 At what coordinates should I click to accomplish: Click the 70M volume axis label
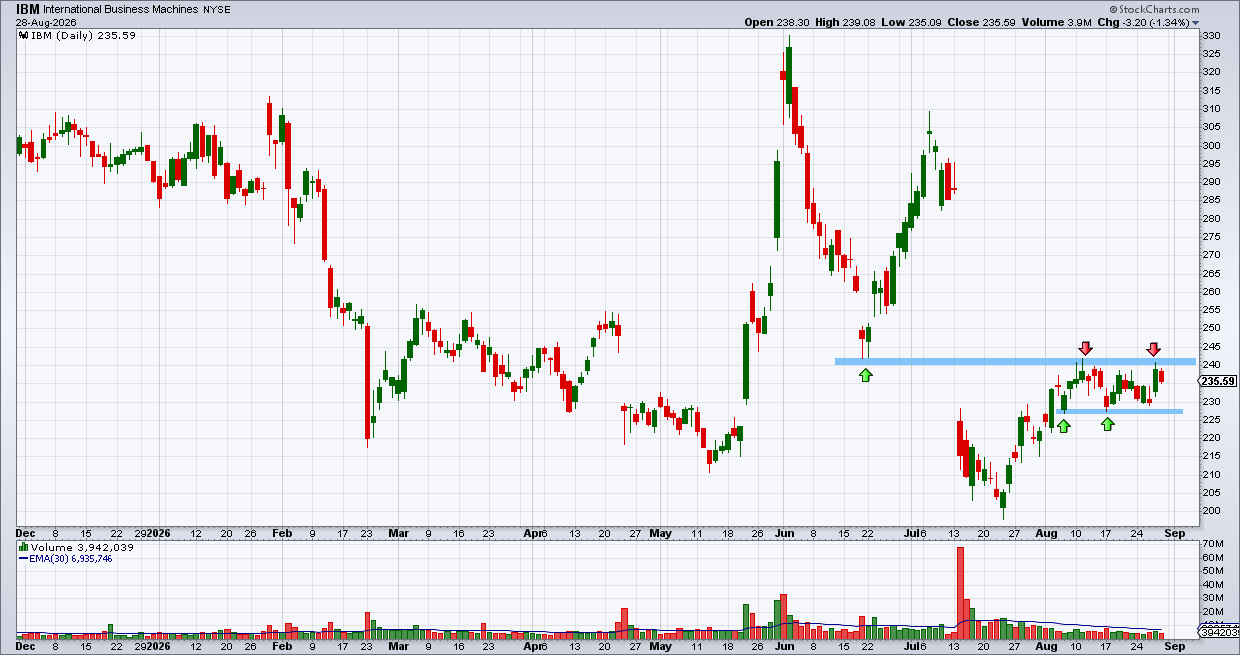tap(1212, 543)
